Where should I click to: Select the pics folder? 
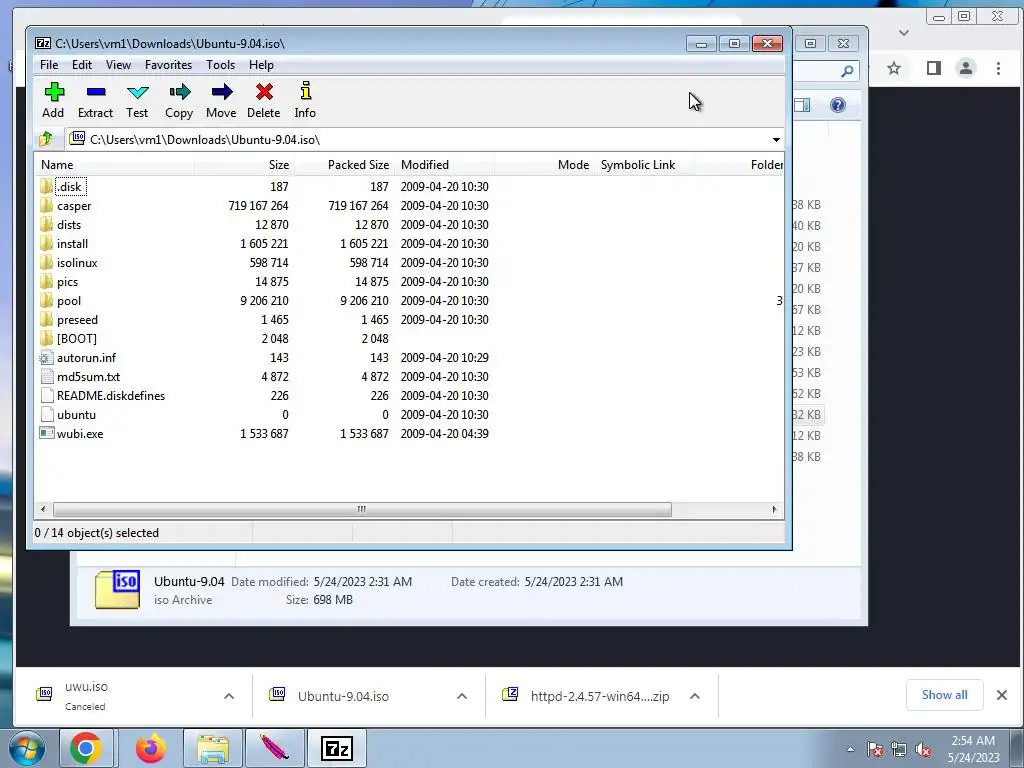67,281
